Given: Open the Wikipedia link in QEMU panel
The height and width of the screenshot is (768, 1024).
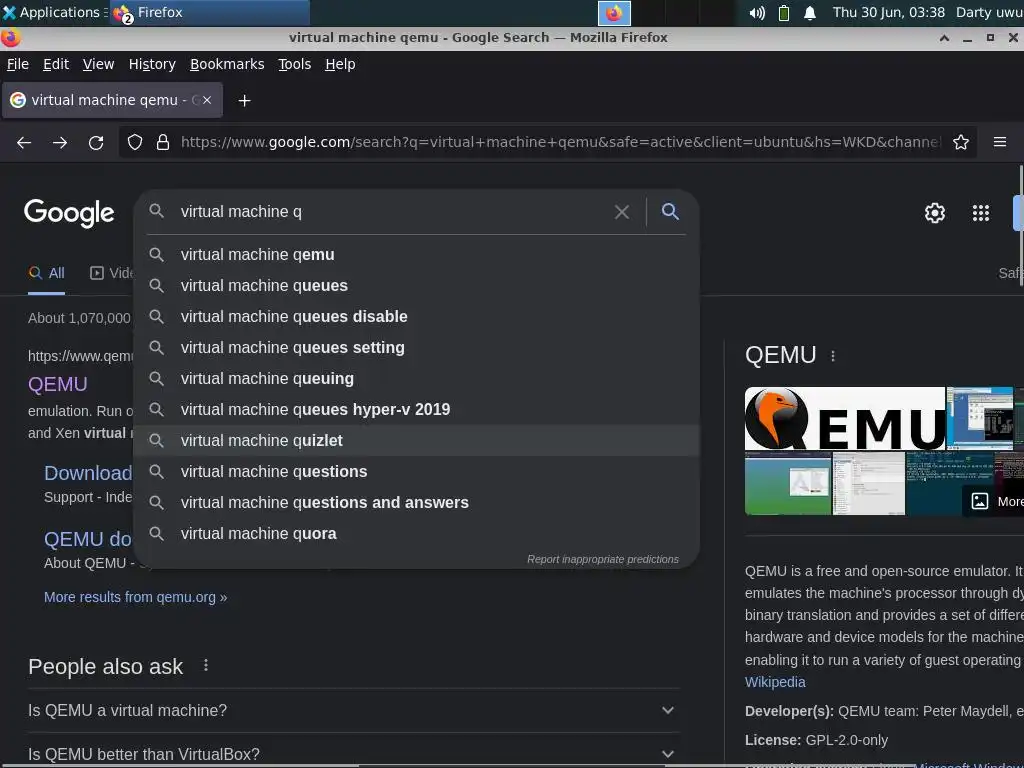Looking at the screenshot, I should pos(775,682).
